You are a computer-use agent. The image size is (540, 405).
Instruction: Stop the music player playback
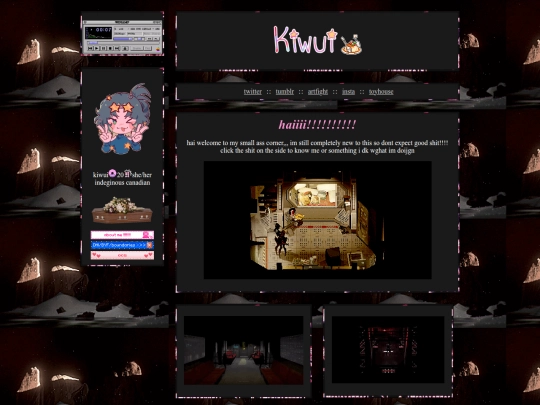(110, 48)
